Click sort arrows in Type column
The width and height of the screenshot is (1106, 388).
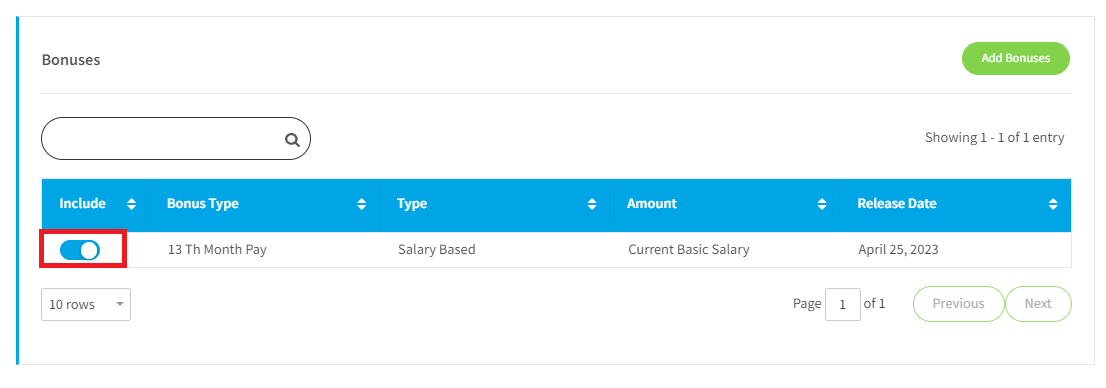[x=592, y=204]
